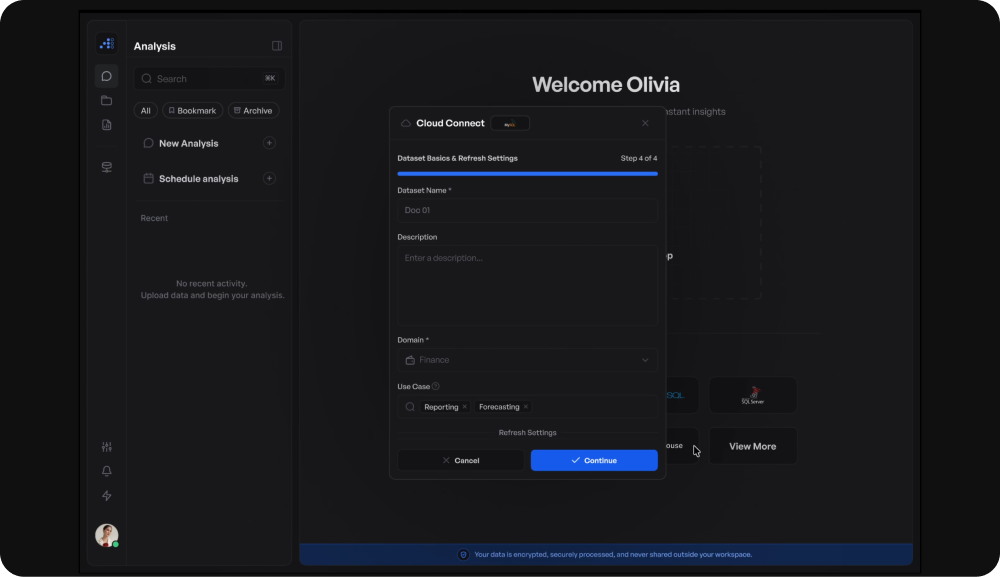Click the lightning bolt sidebar icon
The width and height of the screenshot is (1000, 577).
tap(107, 495)
